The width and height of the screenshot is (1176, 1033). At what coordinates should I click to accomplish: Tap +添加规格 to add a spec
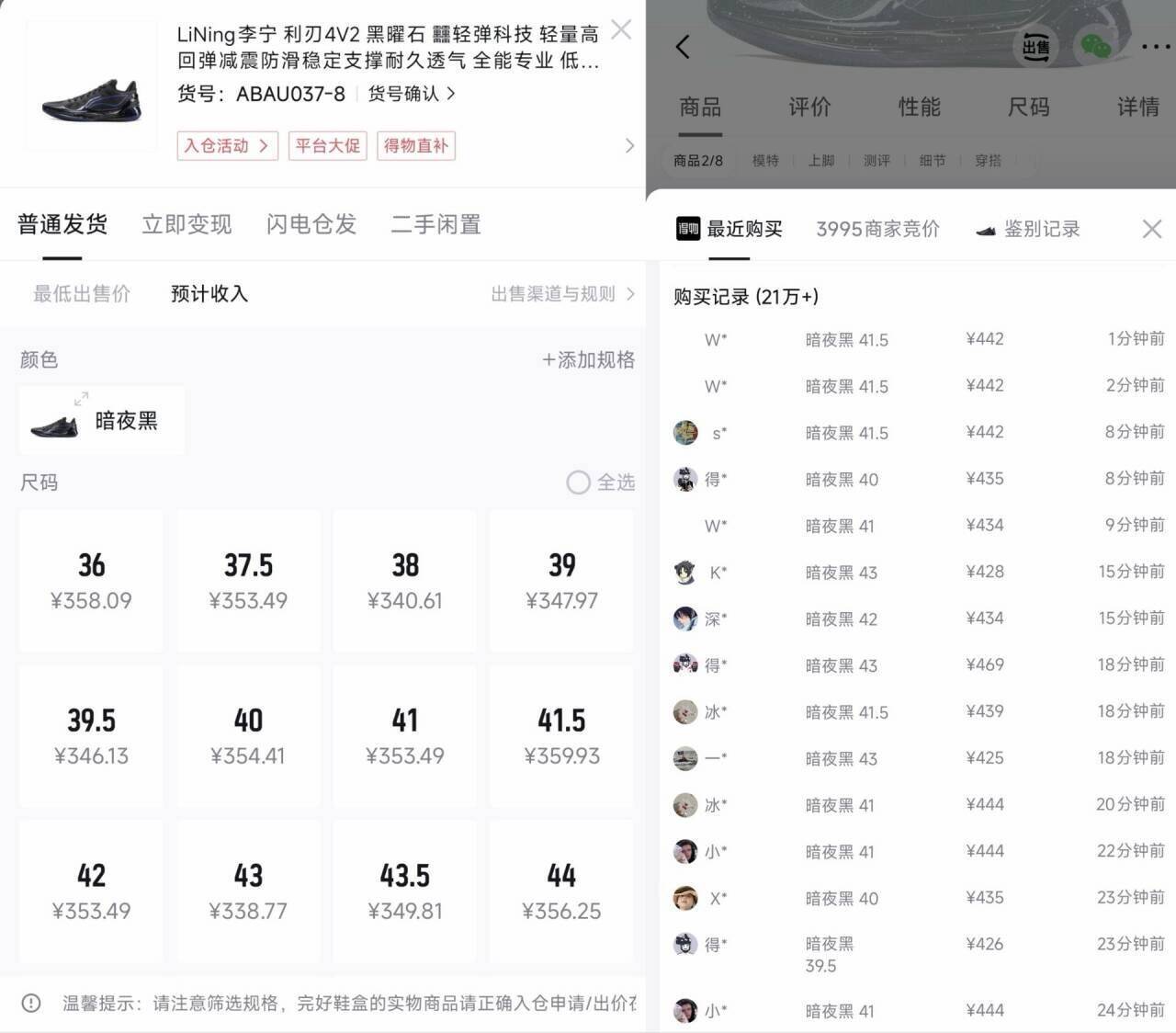pyautogui.click(x=588, y=360)
